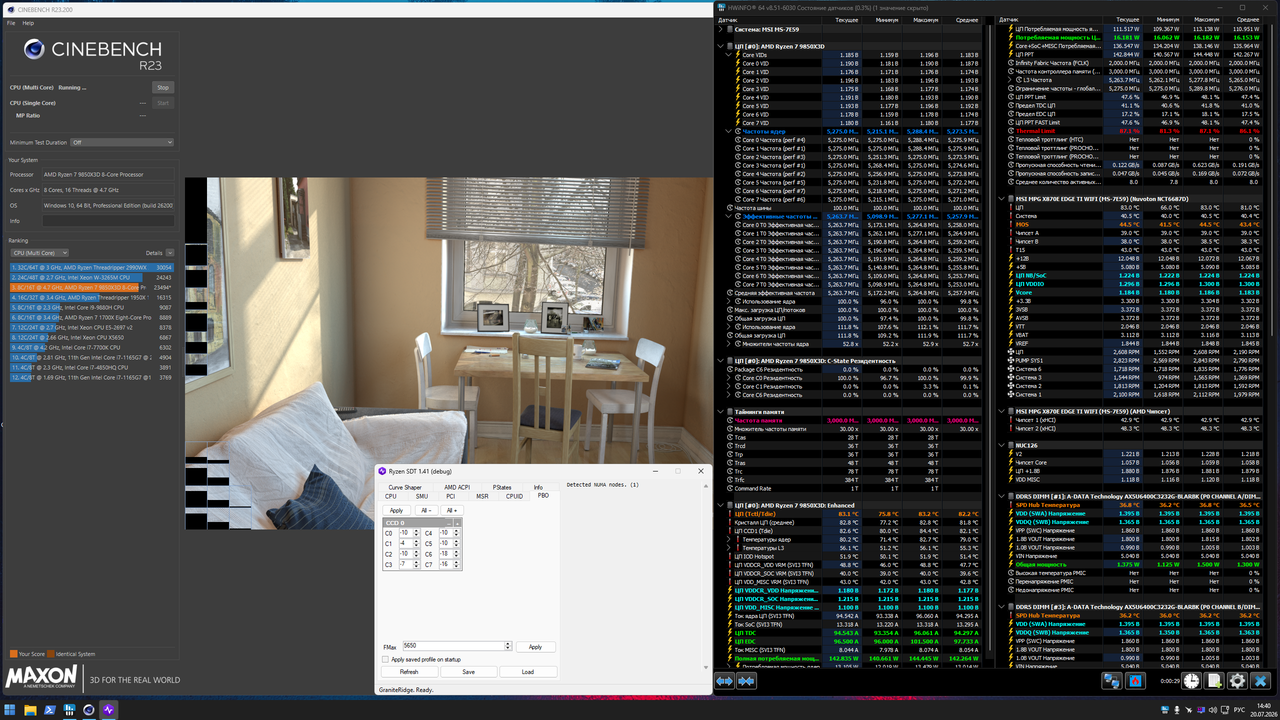Click Apply above the CCD 0 table
The height and width of the screenshot is (720, 1280).
(x=396, y=510)
